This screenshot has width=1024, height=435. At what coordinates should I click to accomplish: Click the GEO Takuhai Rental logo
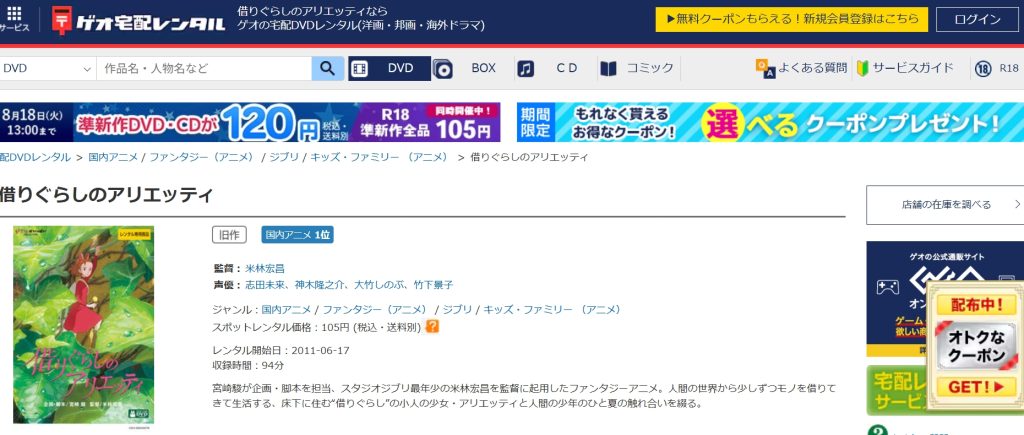138,22
